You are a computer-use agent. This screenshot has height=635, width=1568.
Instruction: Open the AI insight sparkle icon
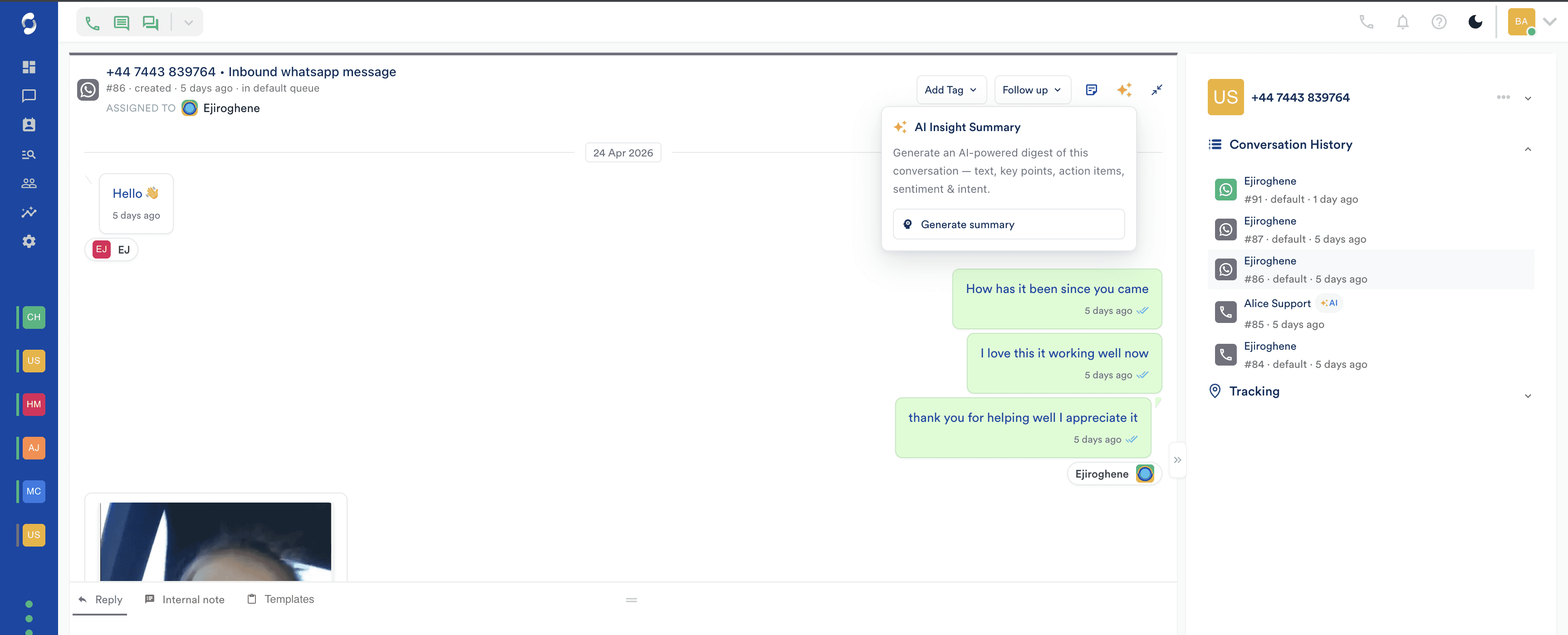(1124, 90)
